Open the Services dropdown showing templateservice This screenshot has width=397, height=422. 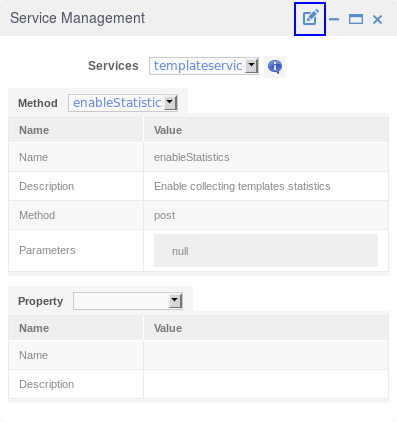[204, 66]
